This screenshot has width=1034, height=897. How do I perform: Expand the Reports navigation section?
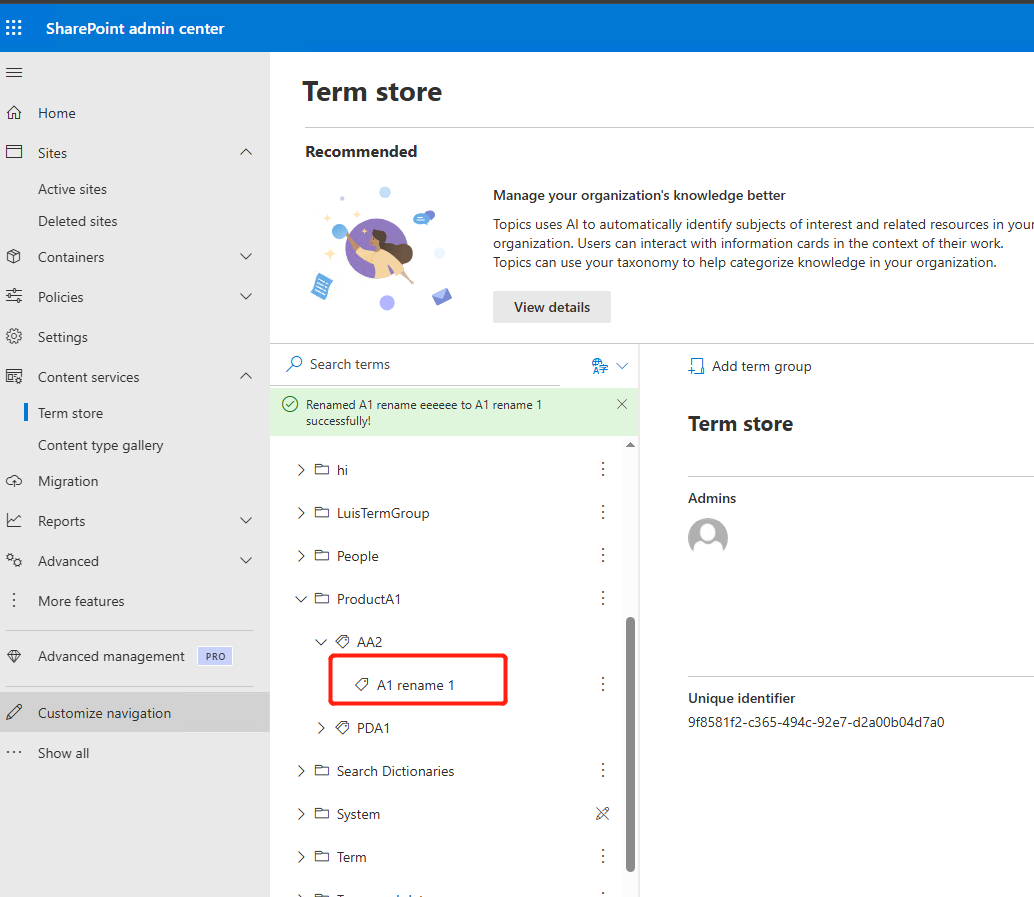pyautogui.click(x=246, y=520)
